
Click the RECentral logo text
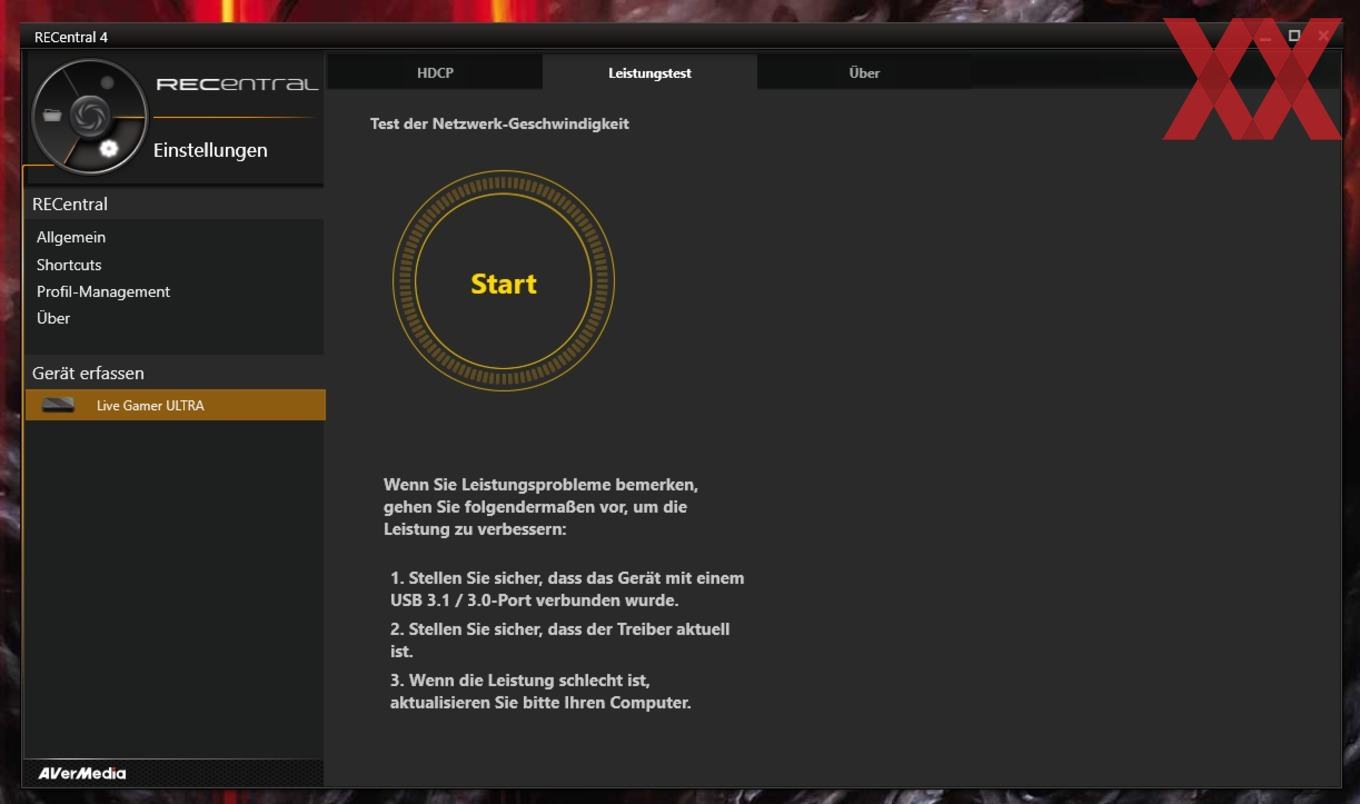click(x=237, y=84)
